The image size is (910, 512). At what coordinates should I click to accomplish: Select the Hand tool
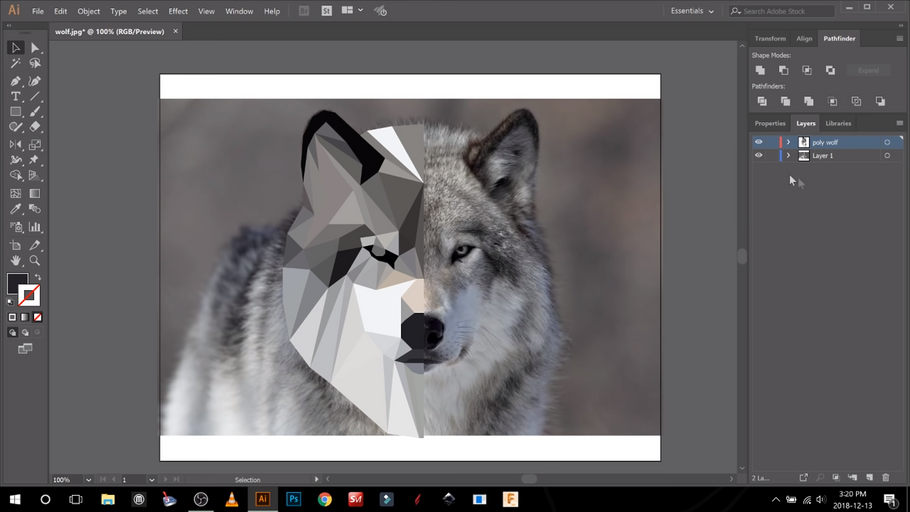tap(16, 260)
